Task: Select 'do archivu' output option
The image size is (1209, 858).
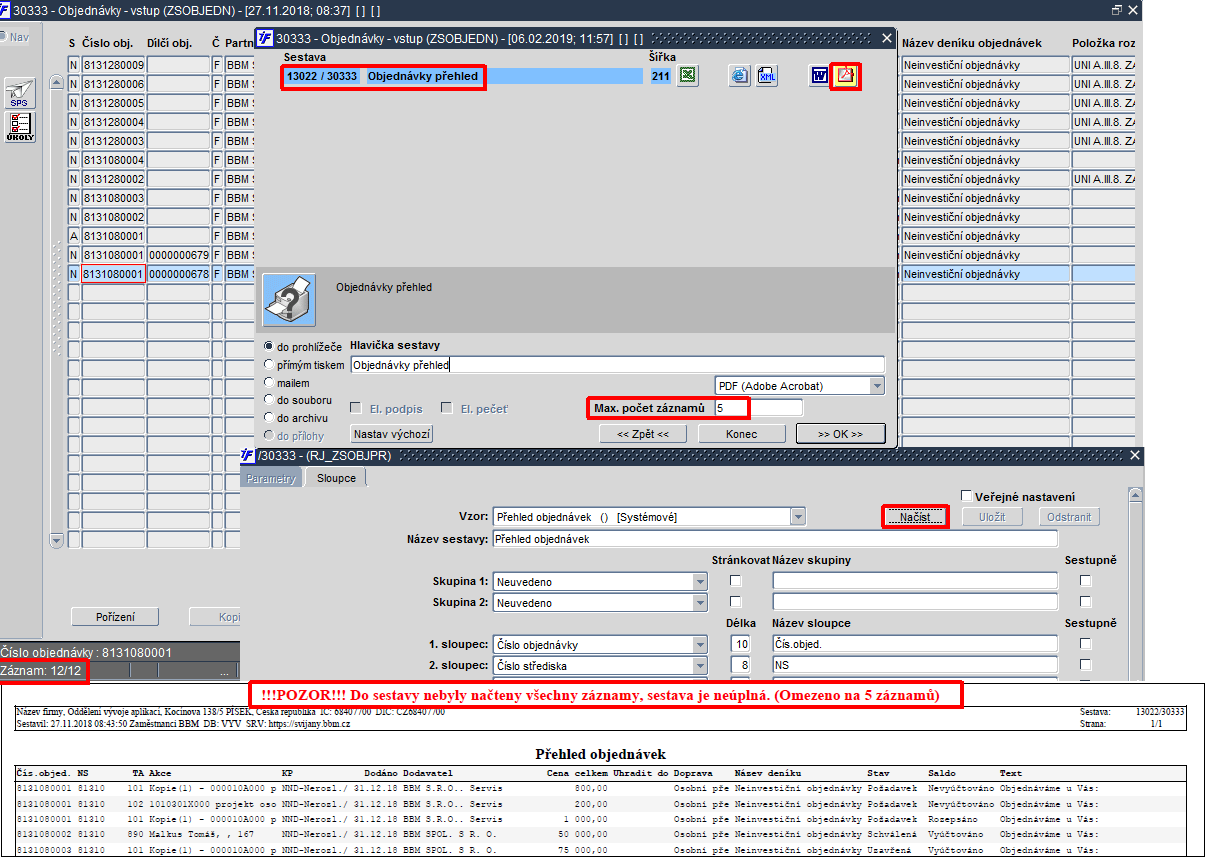Action: [x=269, y=417]
